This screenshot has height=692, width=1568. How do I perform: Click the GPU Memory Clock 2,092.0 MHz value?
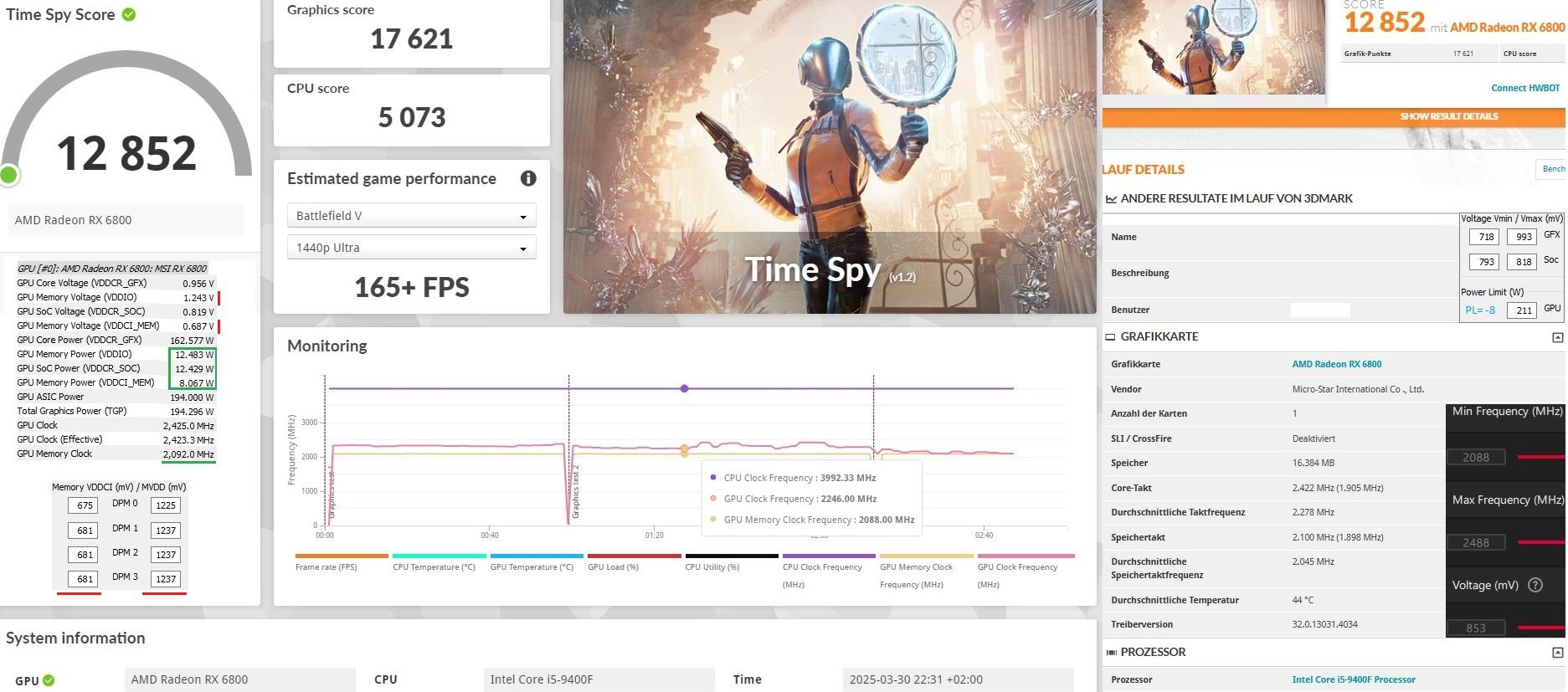tap(188, 454)
